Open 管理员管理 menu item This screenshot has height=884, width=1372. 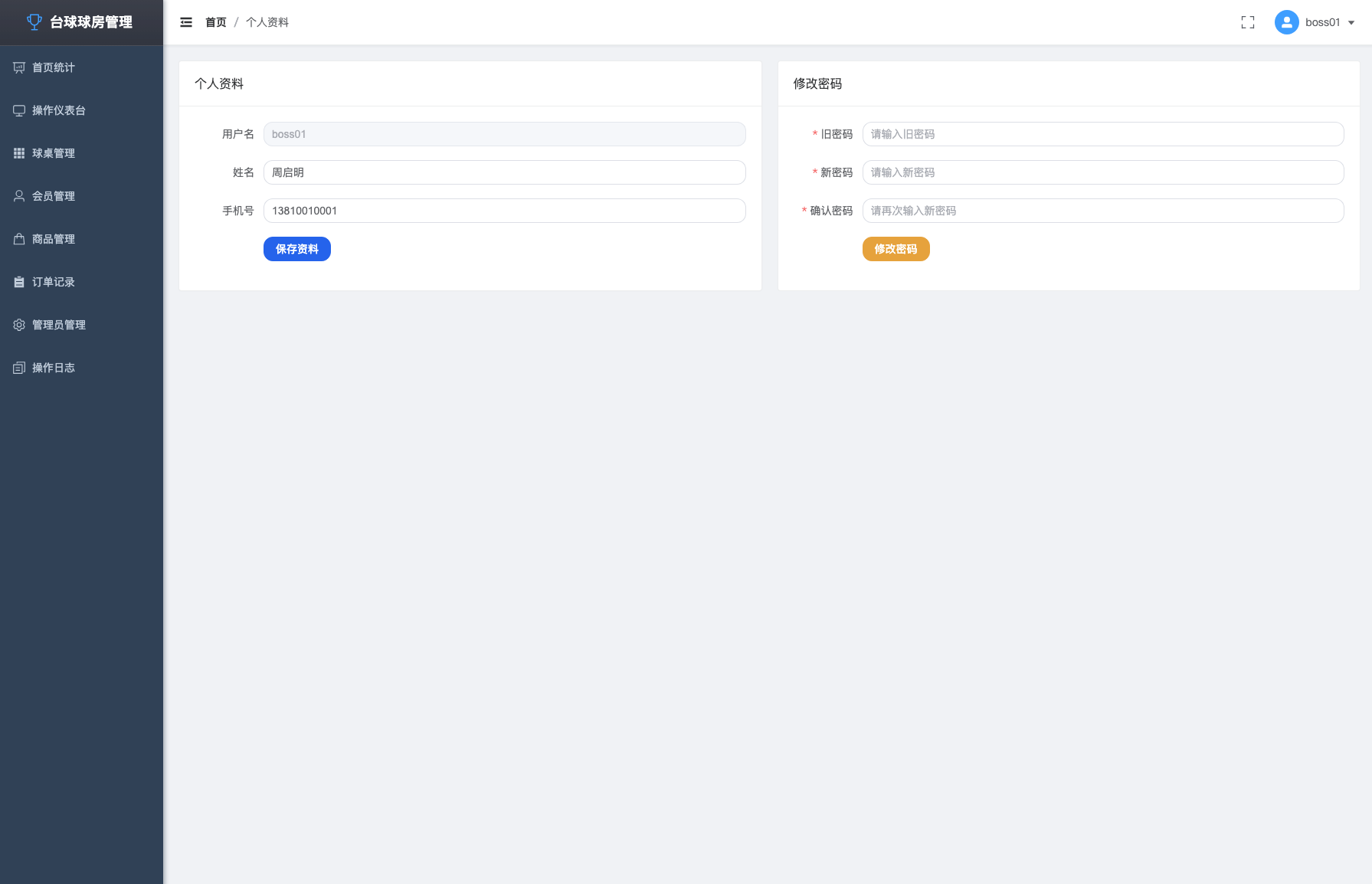point(81,325)
